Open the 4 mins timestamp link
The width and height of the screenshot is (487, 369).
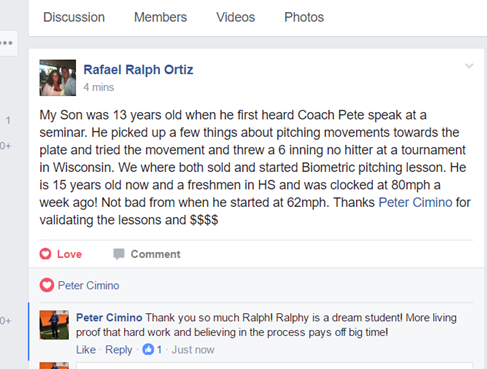[x=99, y=87]
